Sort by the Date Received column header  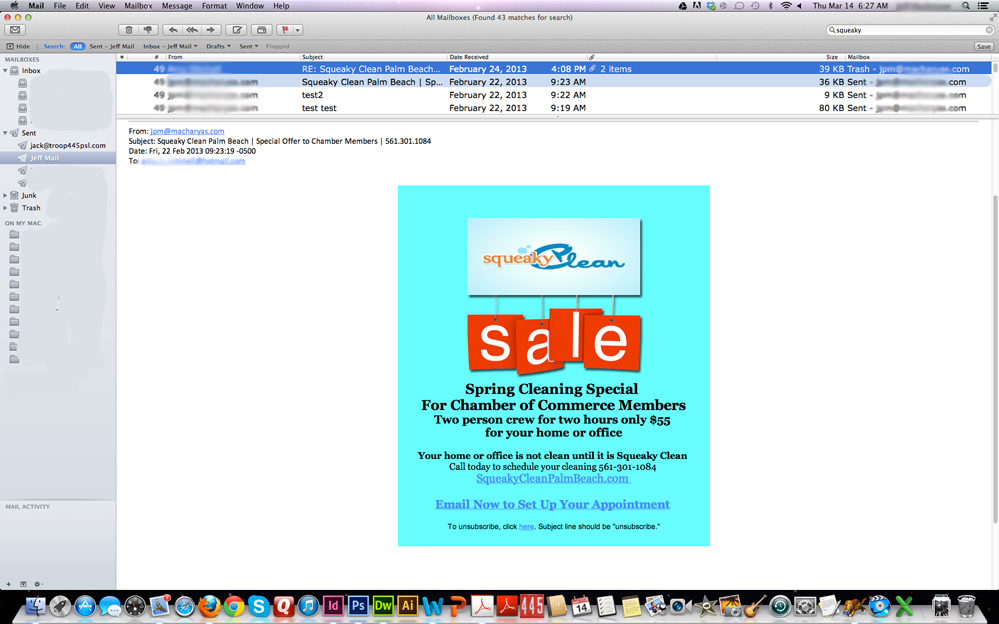tap(468, 57)
